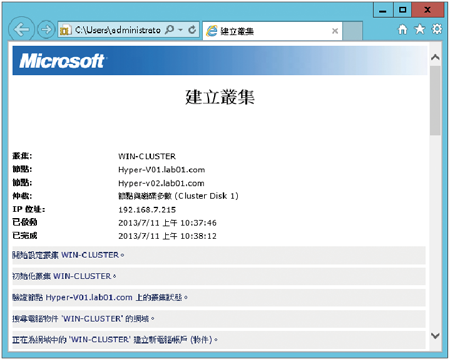Viewport: 450px width, 361px height.
Task: Open the address bar dropdown arrow
Action: tap(180, 30)
